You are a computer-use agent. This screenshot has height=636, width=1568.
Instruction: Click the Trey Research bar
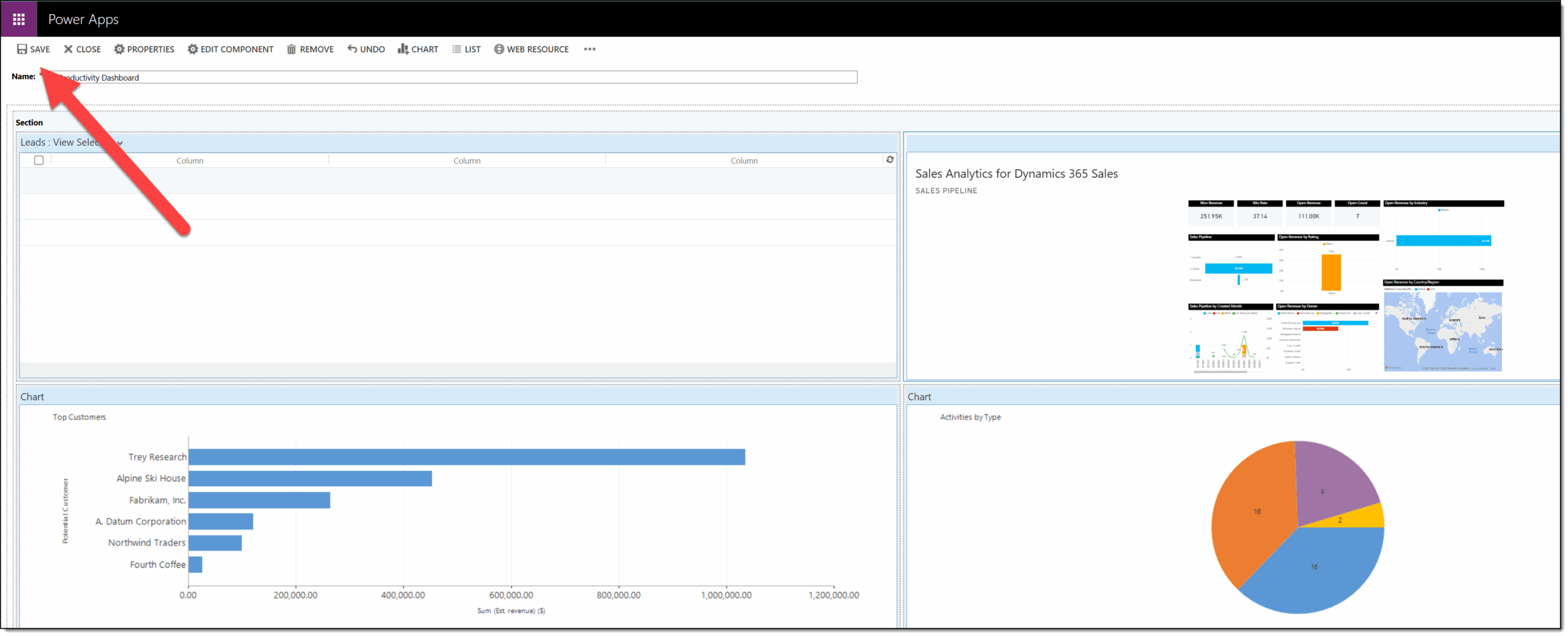tap(467, 456)
